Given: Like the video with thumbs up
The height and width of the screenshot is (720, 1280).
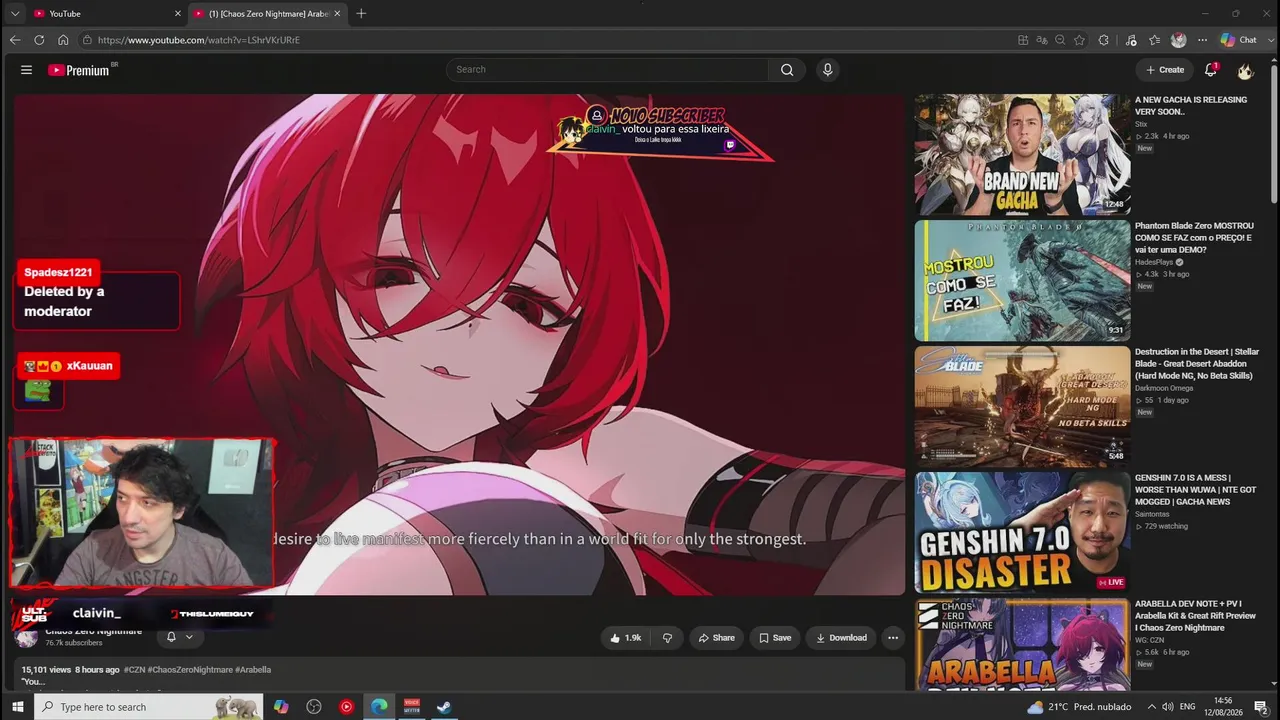Looking at the screenshot, I should (x=626, y=638).
